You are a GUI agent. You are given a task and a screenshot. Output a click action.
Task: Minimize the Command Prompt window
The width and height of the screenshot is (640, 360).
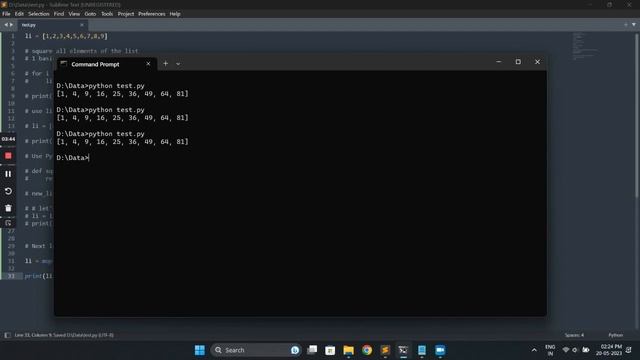(x=499, y=62)
